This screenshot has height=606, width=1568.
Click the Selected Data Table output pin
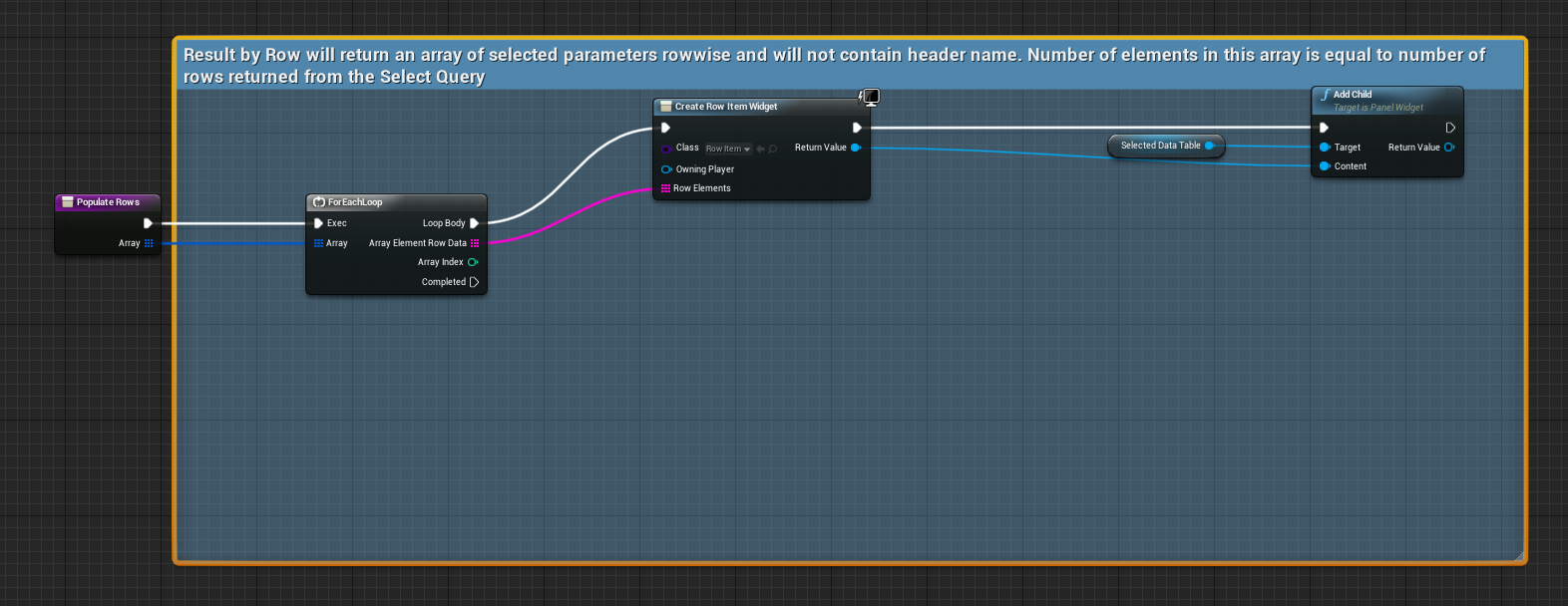[1209, 146]
